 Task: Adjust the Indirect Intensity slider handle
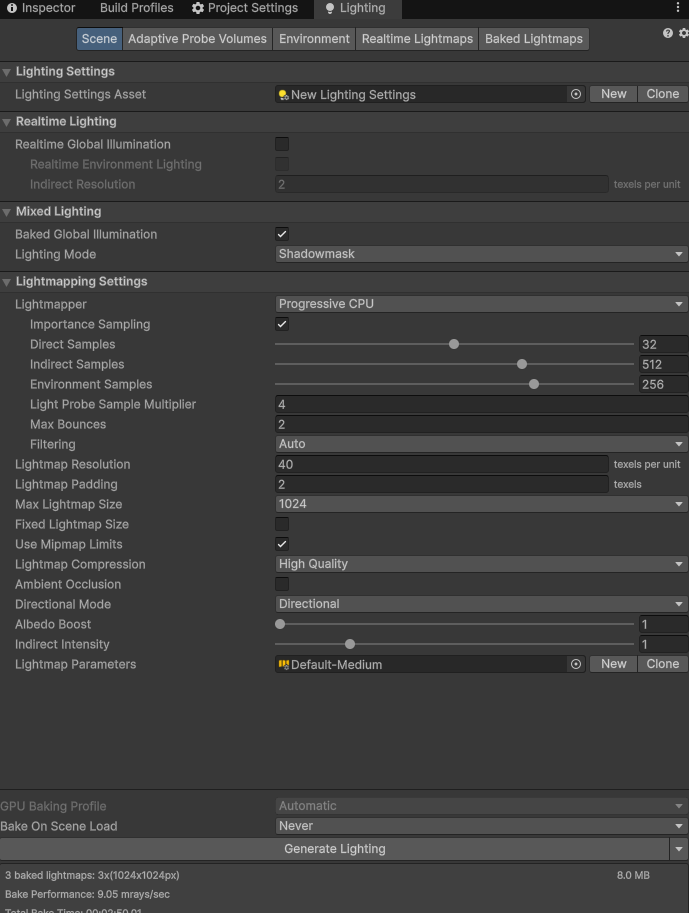[349, 644]
